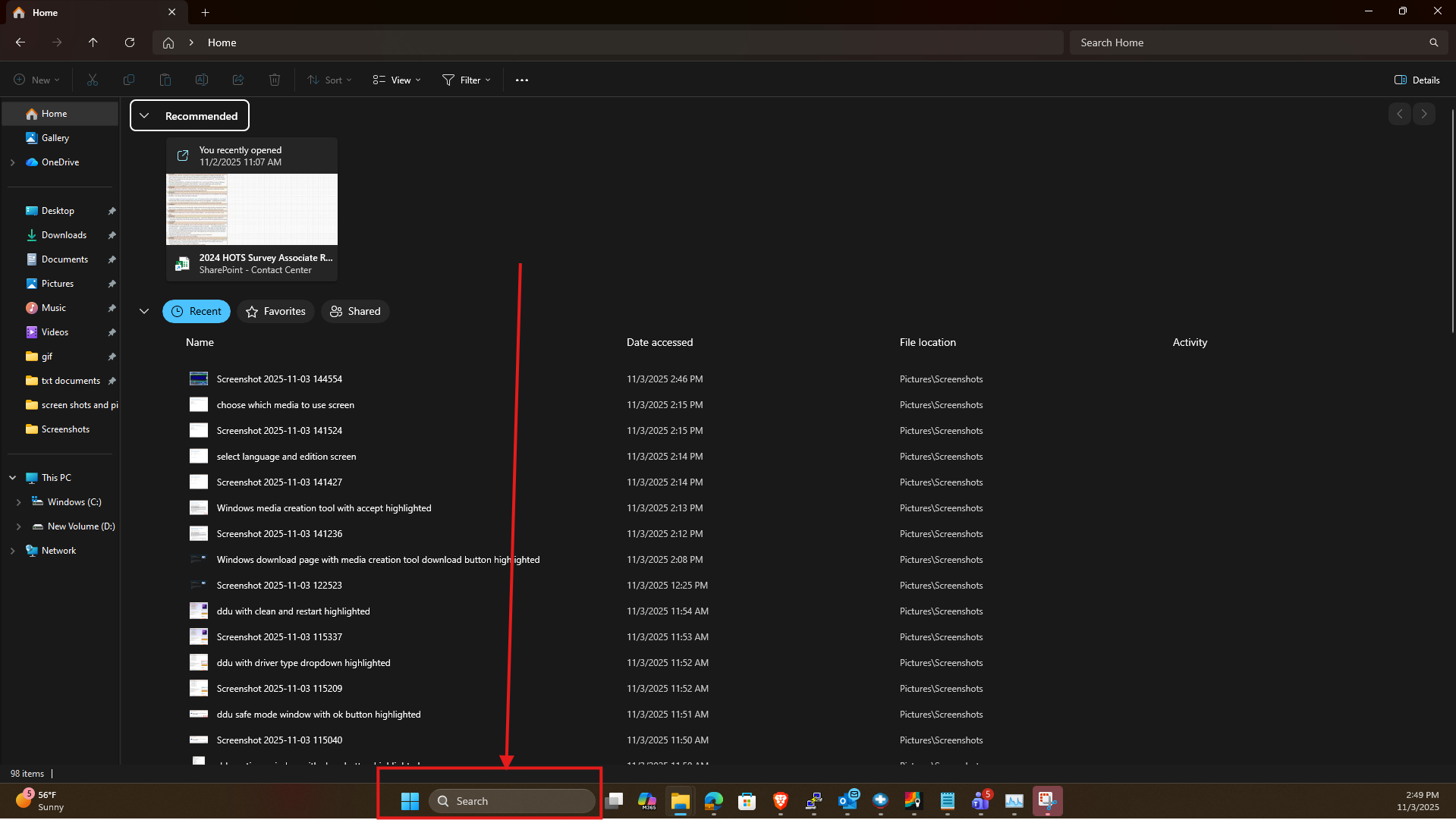Open the See more menu

[x=521, y=80]
